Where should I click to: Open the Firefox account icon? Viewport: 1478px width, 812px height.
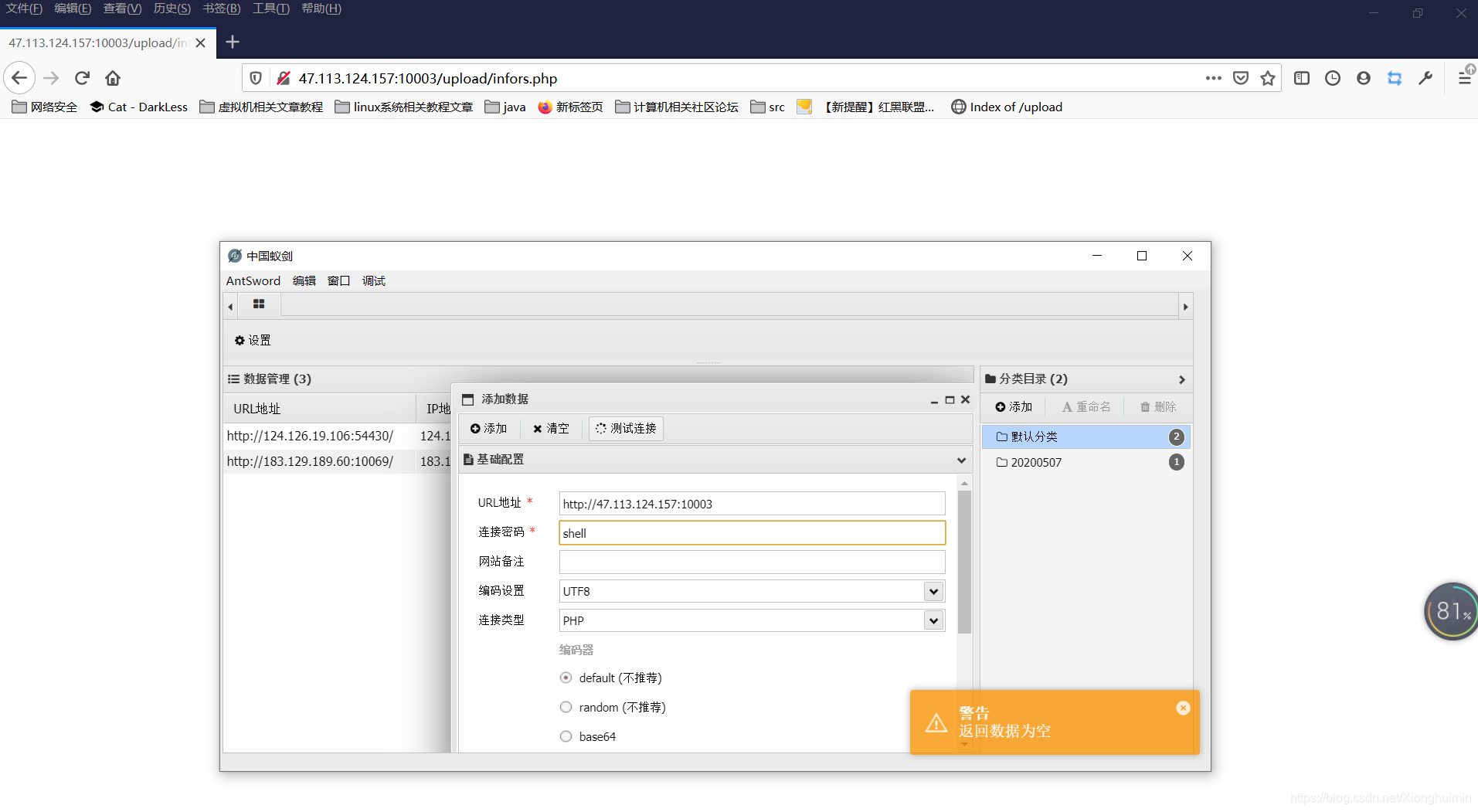[1364, 78]
